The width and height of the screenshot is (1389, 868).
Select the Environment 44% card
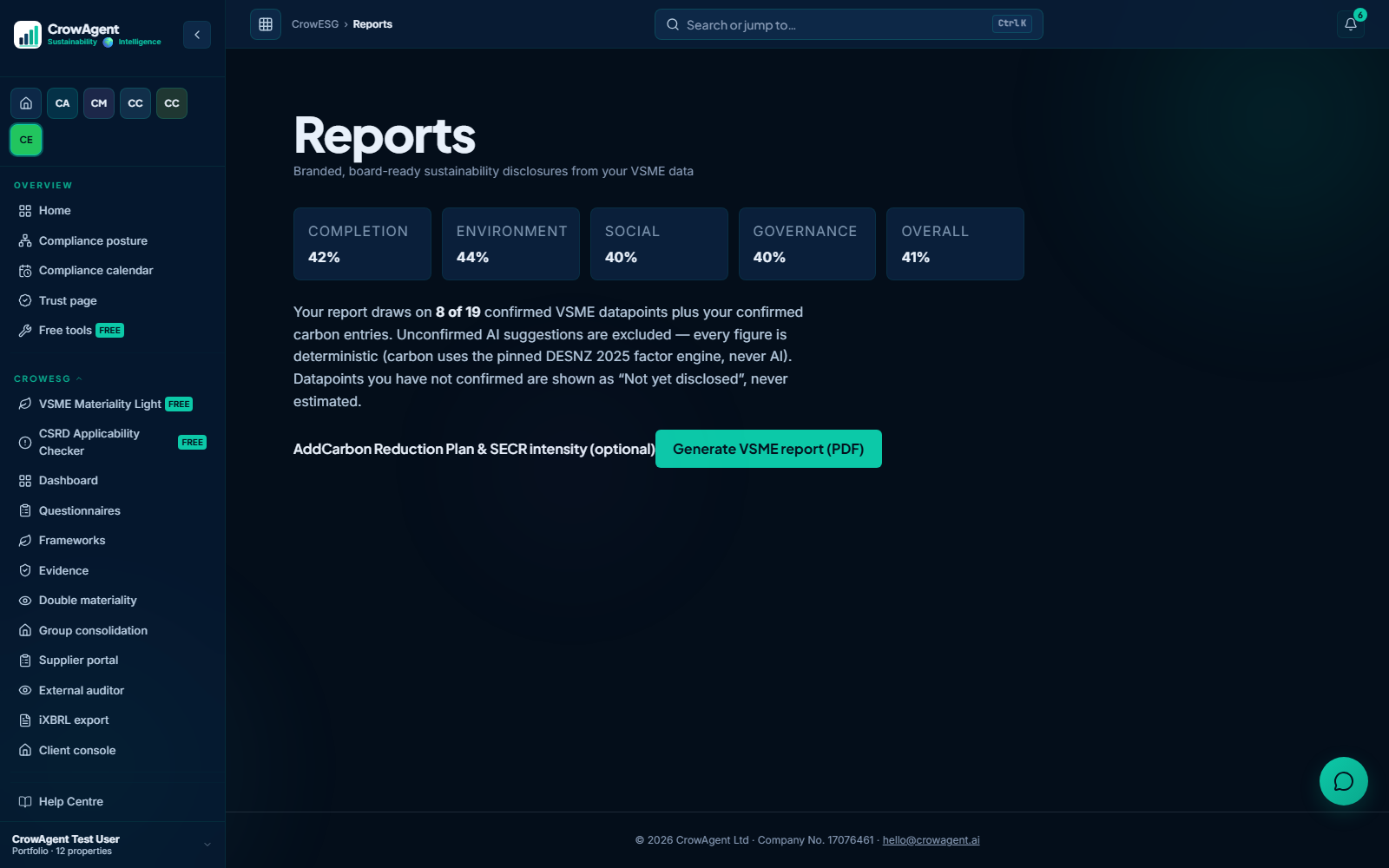[510, 244]
